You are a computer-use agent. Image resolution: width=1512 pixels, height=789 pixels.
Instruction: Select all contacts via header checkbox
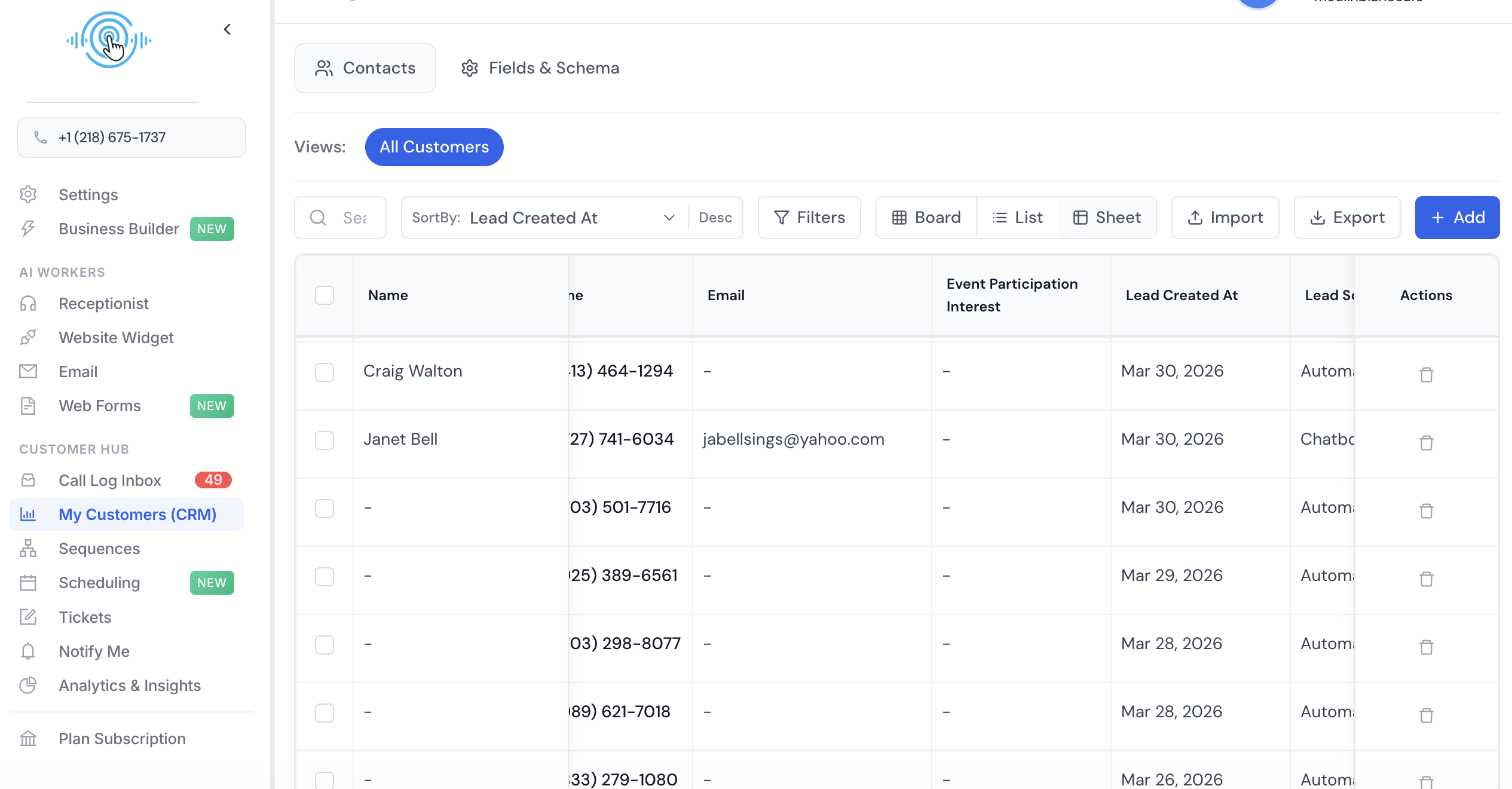(x=325, y=295)
